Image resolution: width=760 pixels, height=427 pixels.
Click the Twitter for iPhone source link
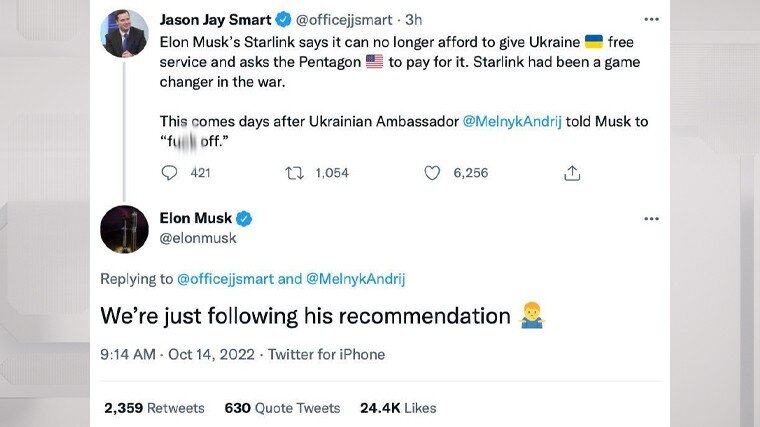pos(326,354)
